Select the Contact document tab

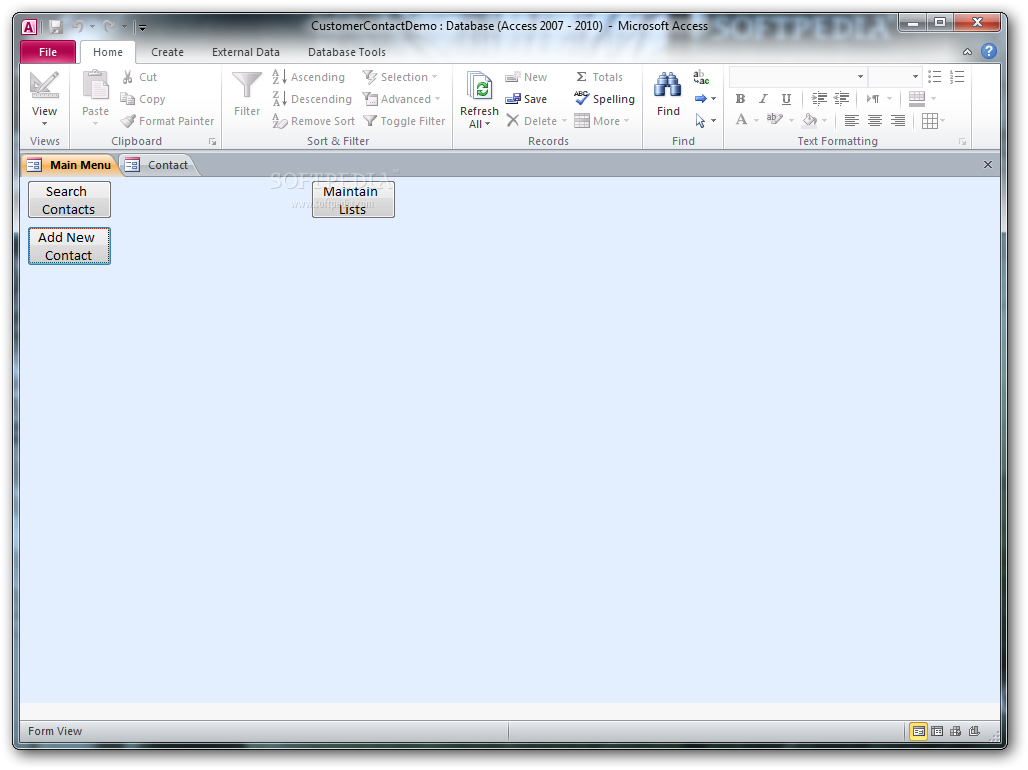point(157,165)
